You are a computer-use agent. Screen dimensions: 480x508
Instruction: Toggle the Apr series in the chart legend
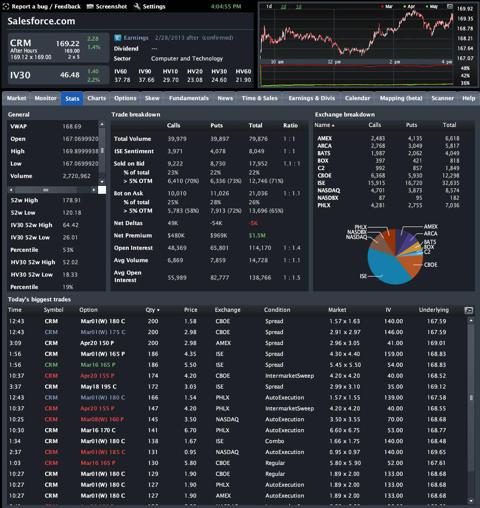coord(409,6)
